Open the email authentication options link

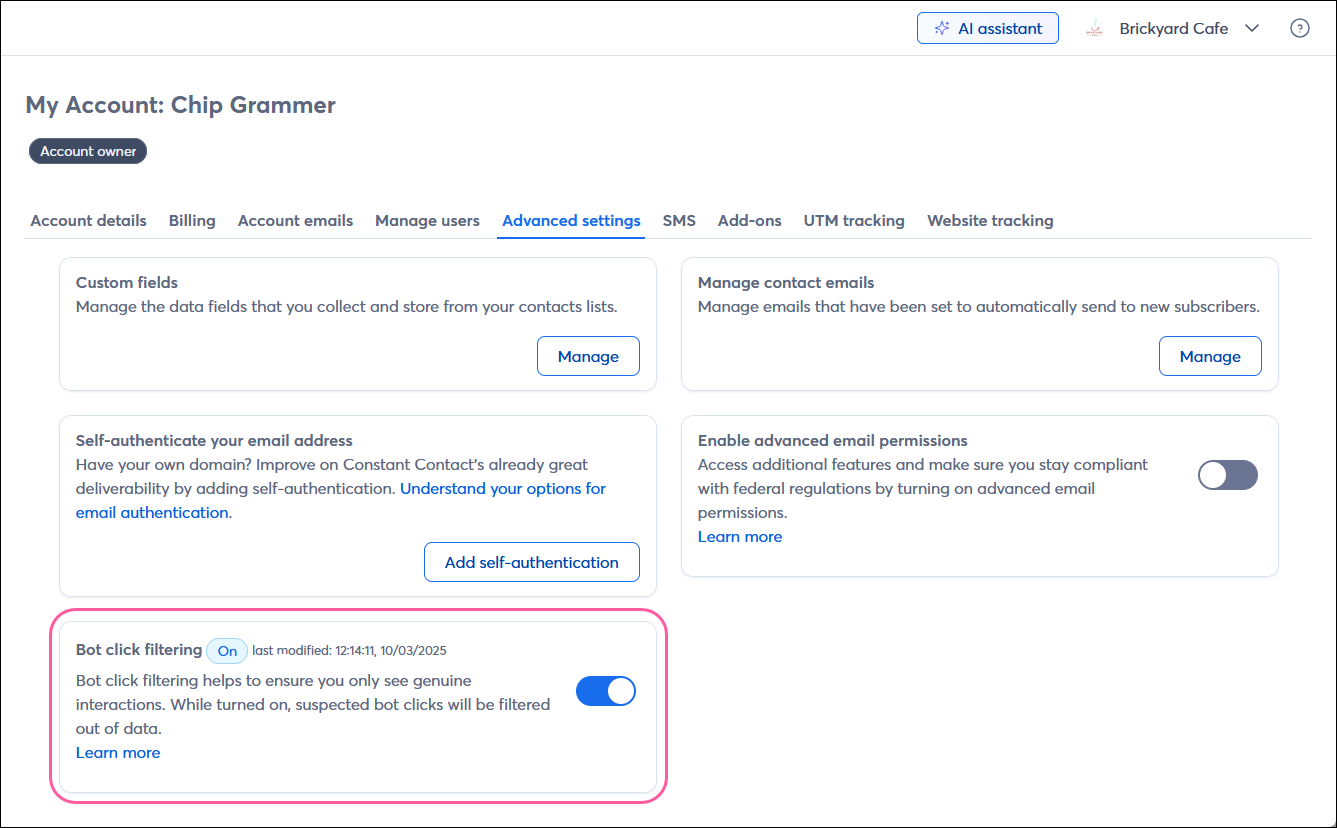(x=502, y=489)
